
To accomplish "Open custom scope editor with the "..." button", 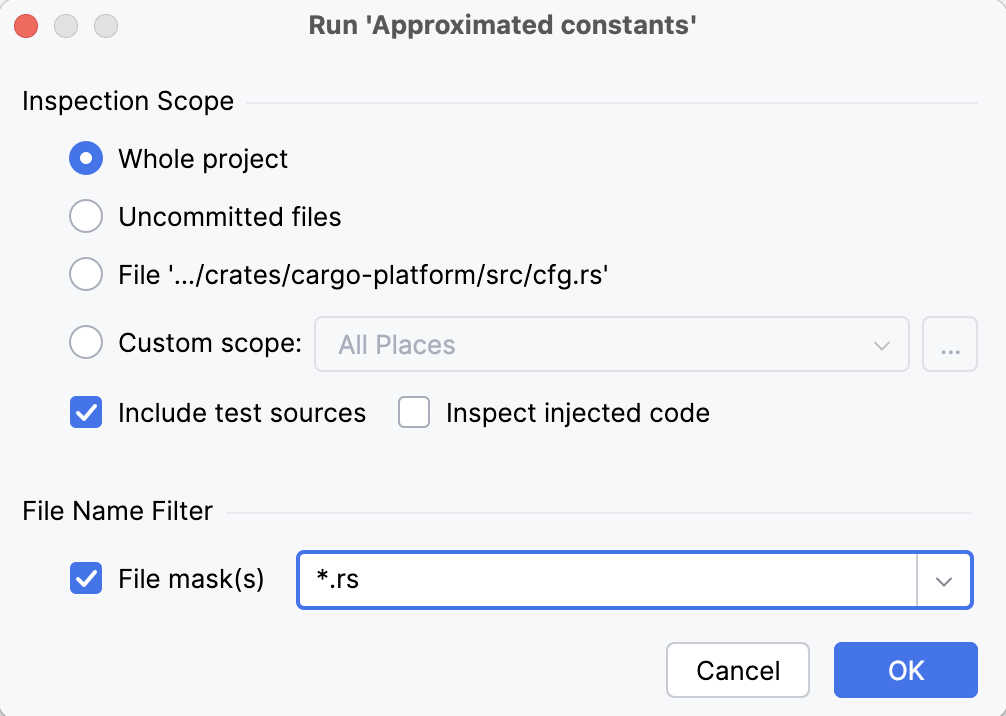I will click(950, 344).
